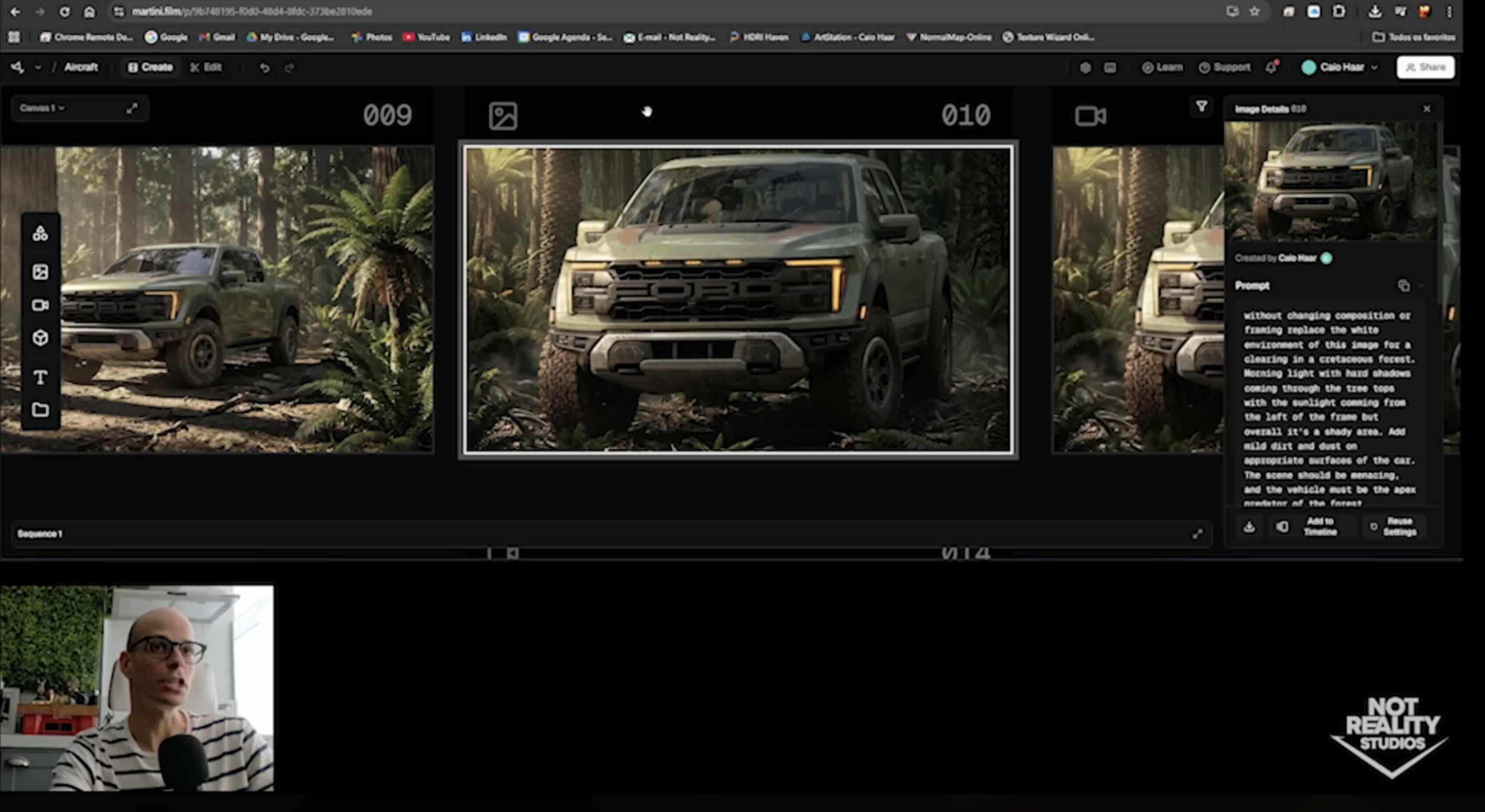Click the image icon above frame 010

[503, 116]
